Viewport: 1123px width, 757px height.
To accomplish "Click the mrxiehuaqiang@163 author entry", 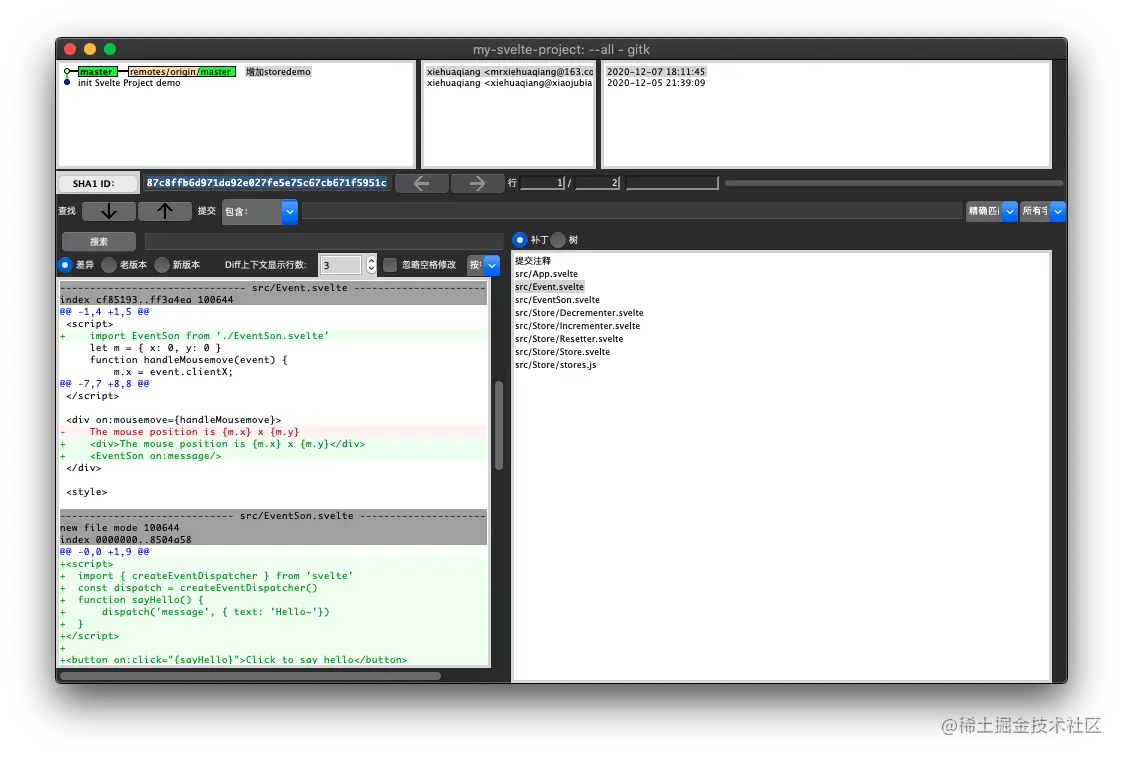I will 509,72.
